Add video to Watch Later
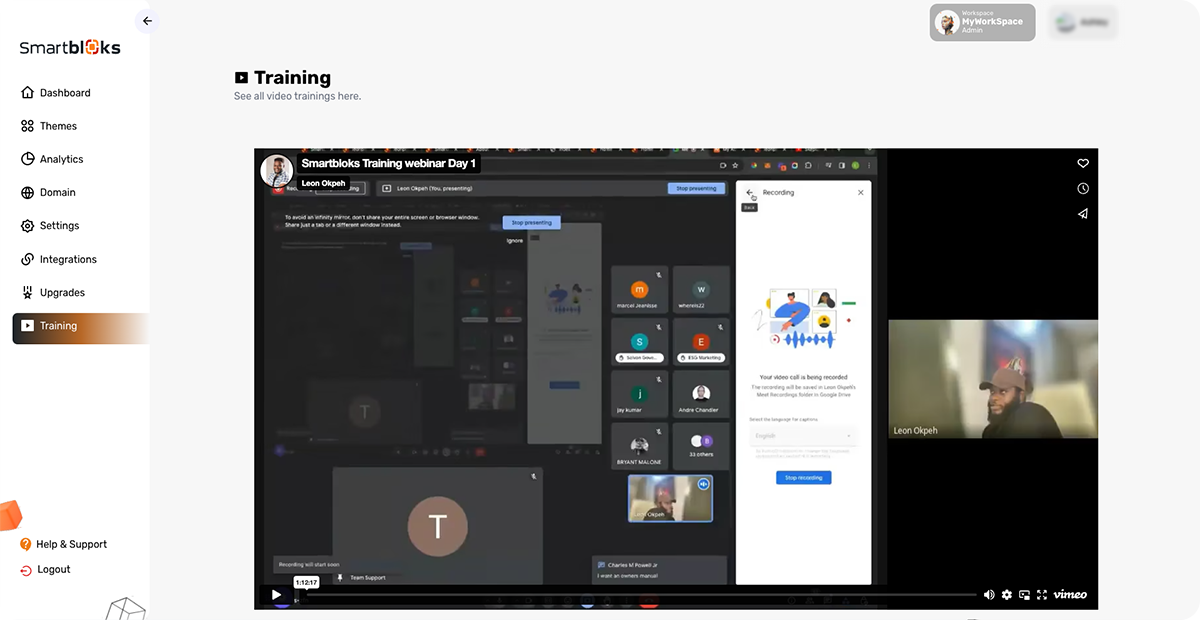The height and width of the screenshot is (620, 1200). 1082,189
